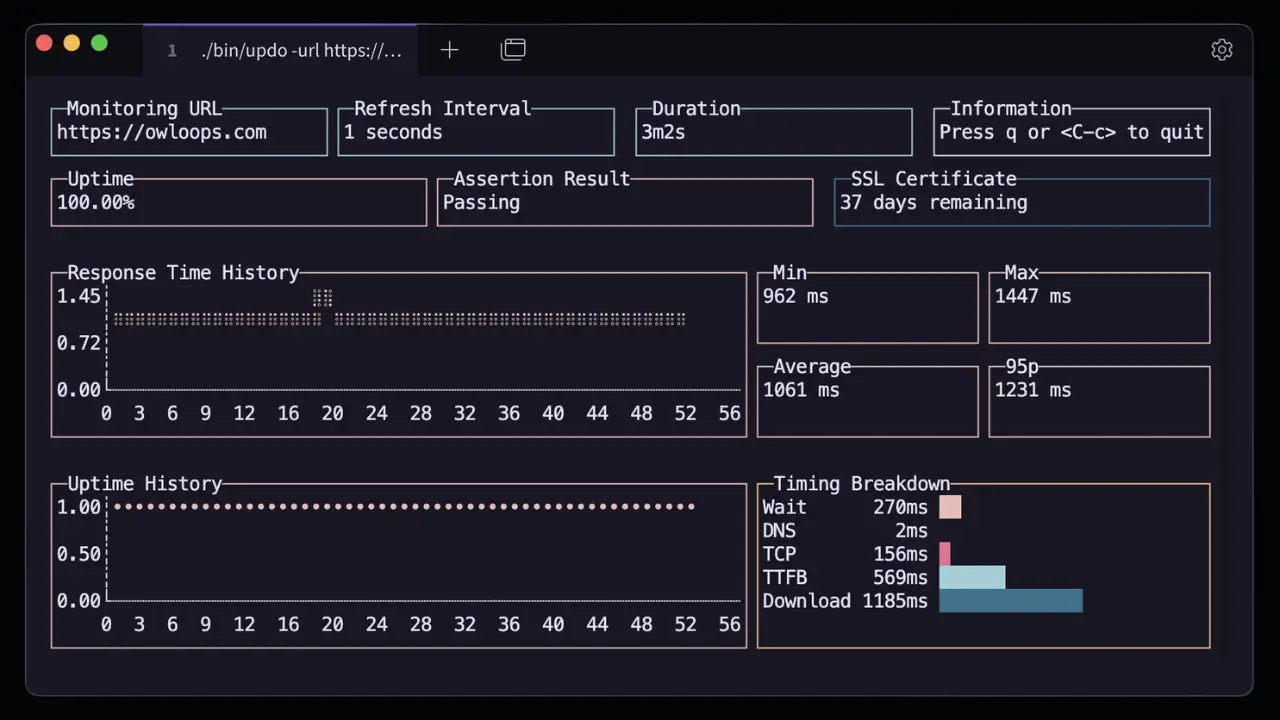Click the 100.00% uptime value
Image resolution: width=1280 pixels, height=720 pixels.
click(95, 203)
